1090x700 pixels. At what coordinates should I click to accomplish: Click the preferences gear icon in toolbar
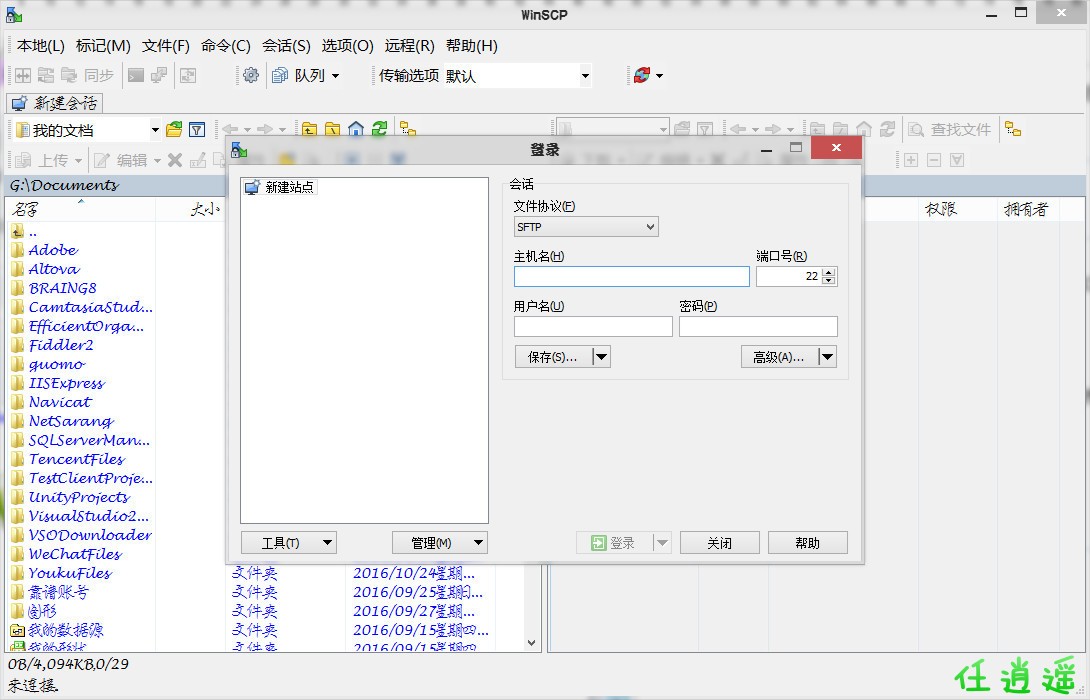[x=251, y=75]
